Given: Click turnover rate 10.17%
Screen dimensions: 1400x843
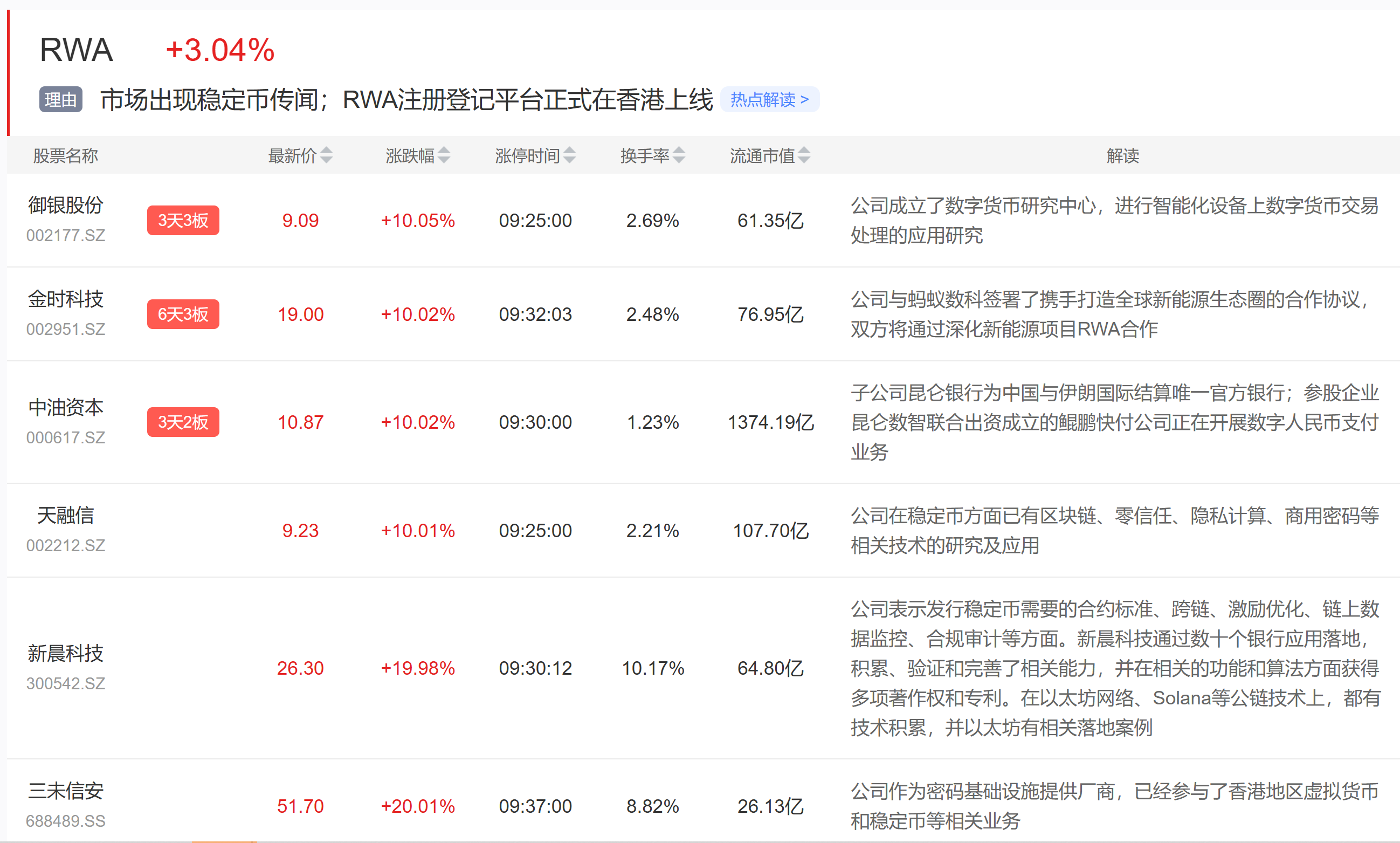Looking at the screenshot, I should [653, 668].
